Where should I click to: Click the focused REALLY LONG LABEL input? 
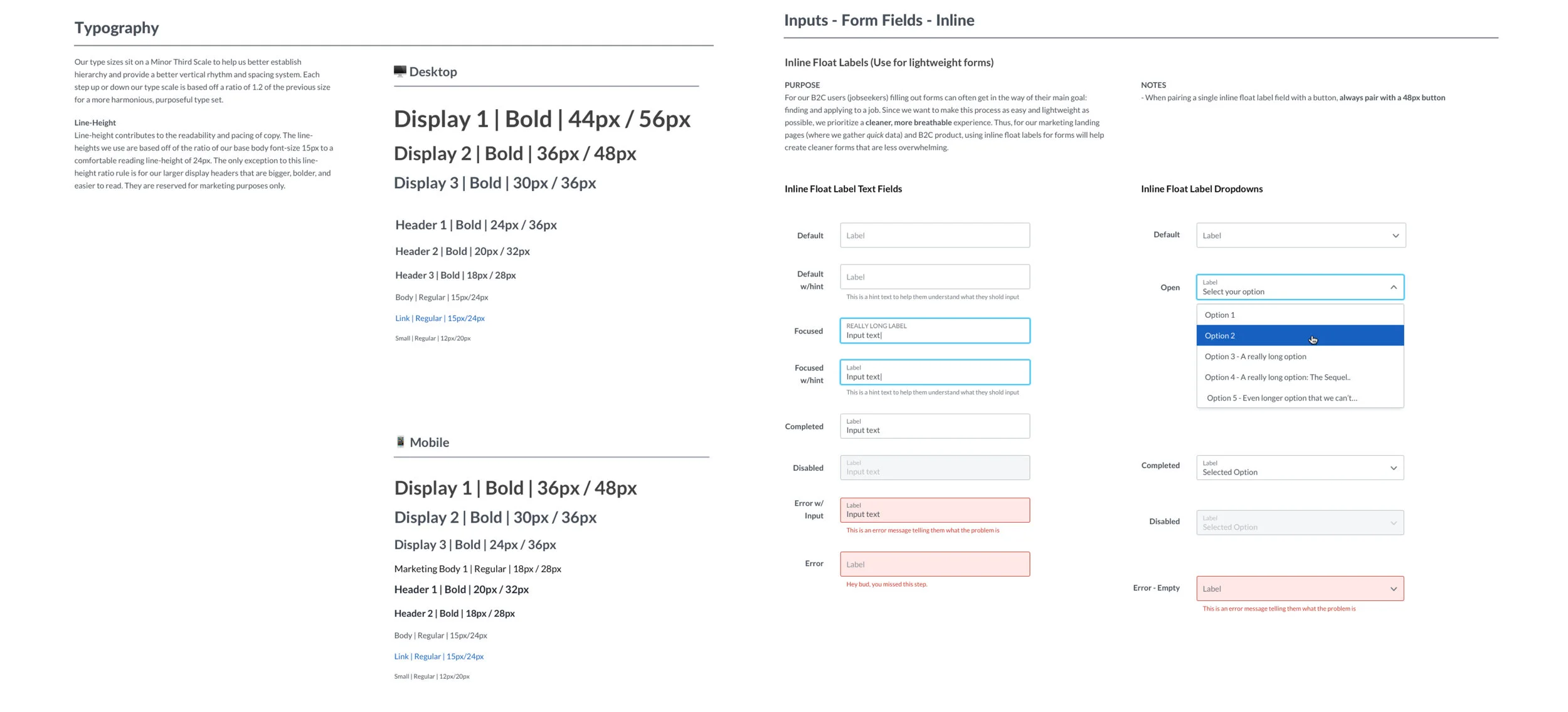coord(935,331)
